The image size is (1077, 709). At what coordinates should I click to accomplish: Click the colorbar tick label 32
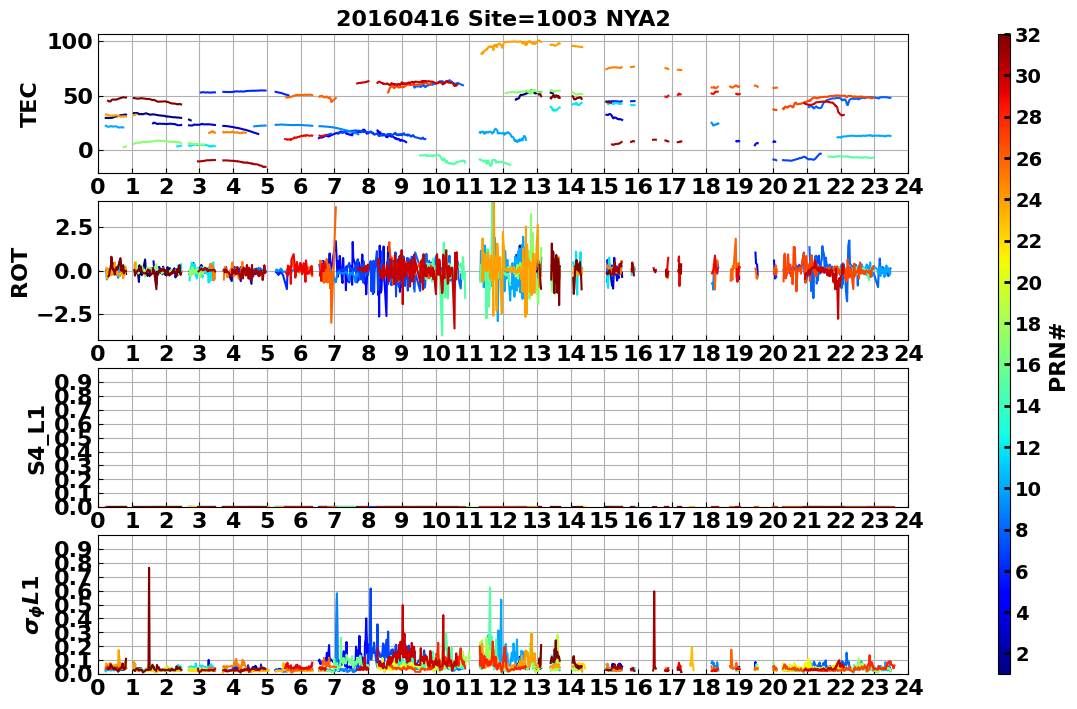[x=1028, y=35]
